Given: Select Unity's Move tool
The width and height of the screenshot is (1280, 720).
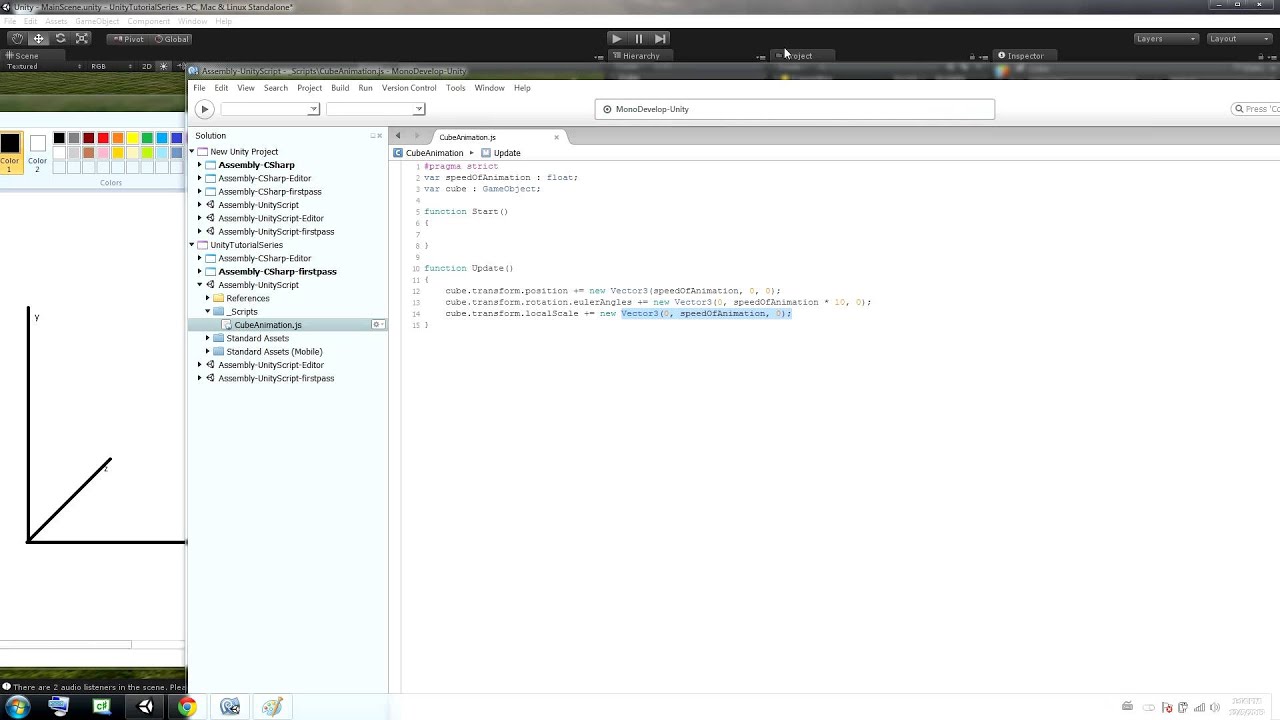Looking at the screenshot, I should 38,39.
